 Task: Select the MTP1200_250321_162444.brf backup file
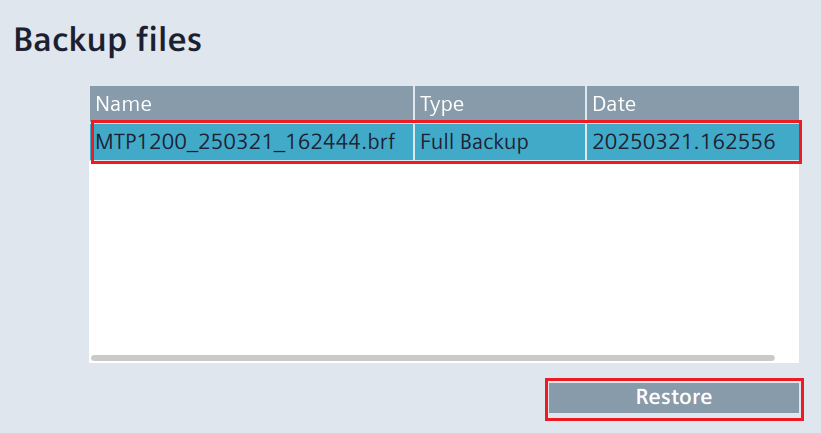(x=252, y=142)
